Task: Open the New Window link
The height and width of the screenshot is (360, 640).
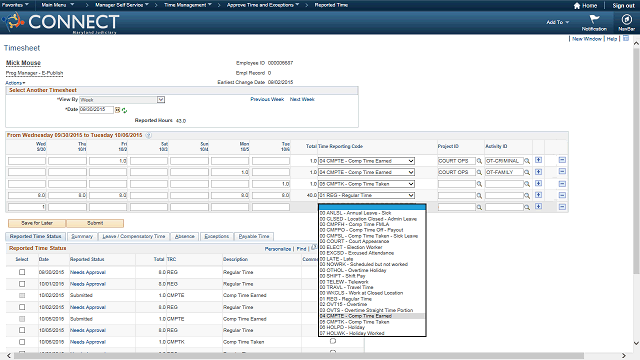Action: 587,39
